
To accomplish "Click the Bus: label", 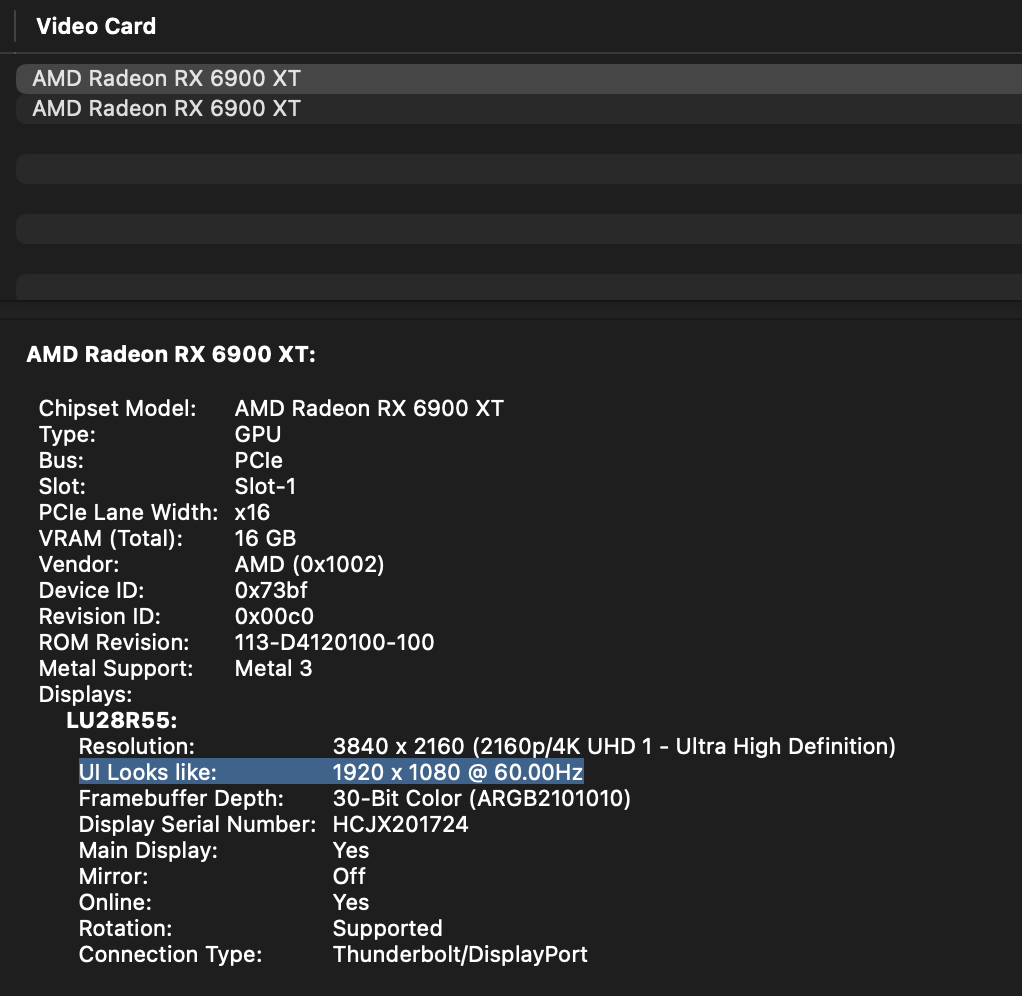I will (x=61, y=460).
